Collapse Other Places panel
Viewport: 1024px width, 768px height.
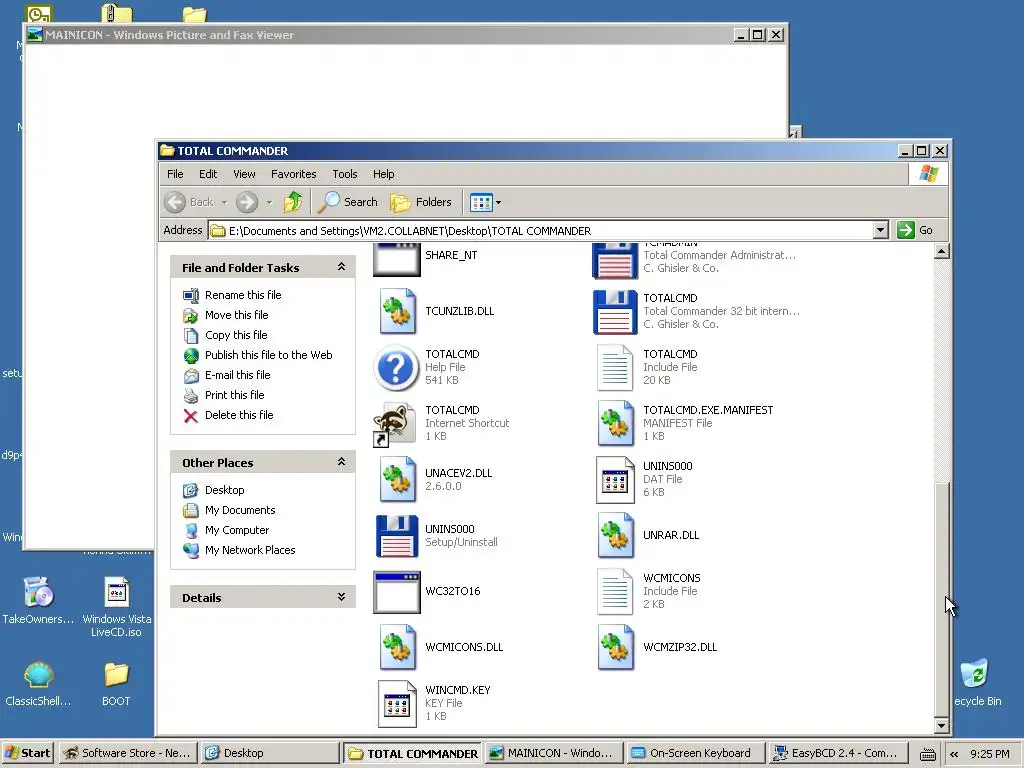pos(341,462)
